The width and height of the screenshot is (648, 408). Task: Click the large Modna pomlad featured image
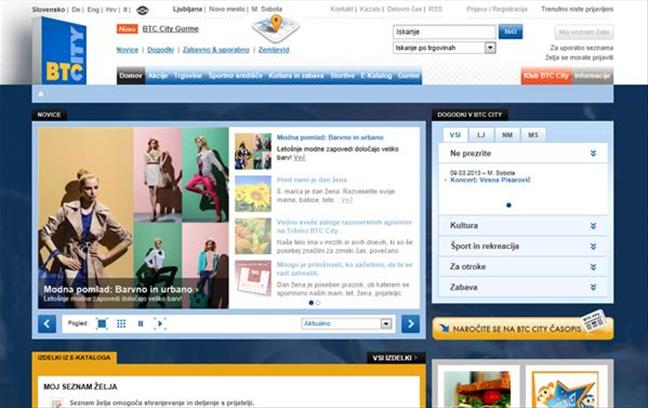133,218
